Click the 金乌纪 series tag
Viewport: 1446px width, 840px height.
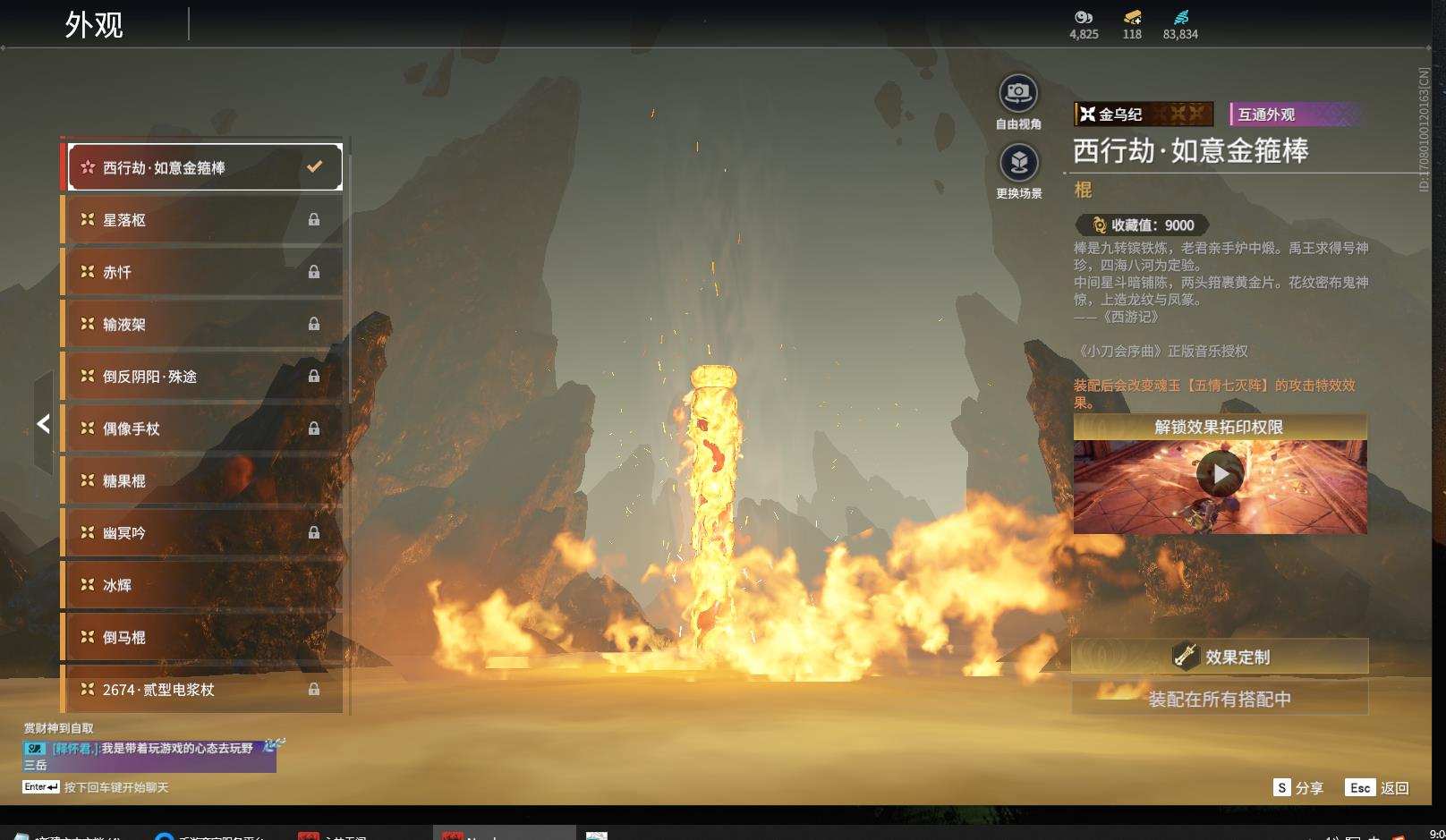pyautogui.click(x=1144, y=114)
